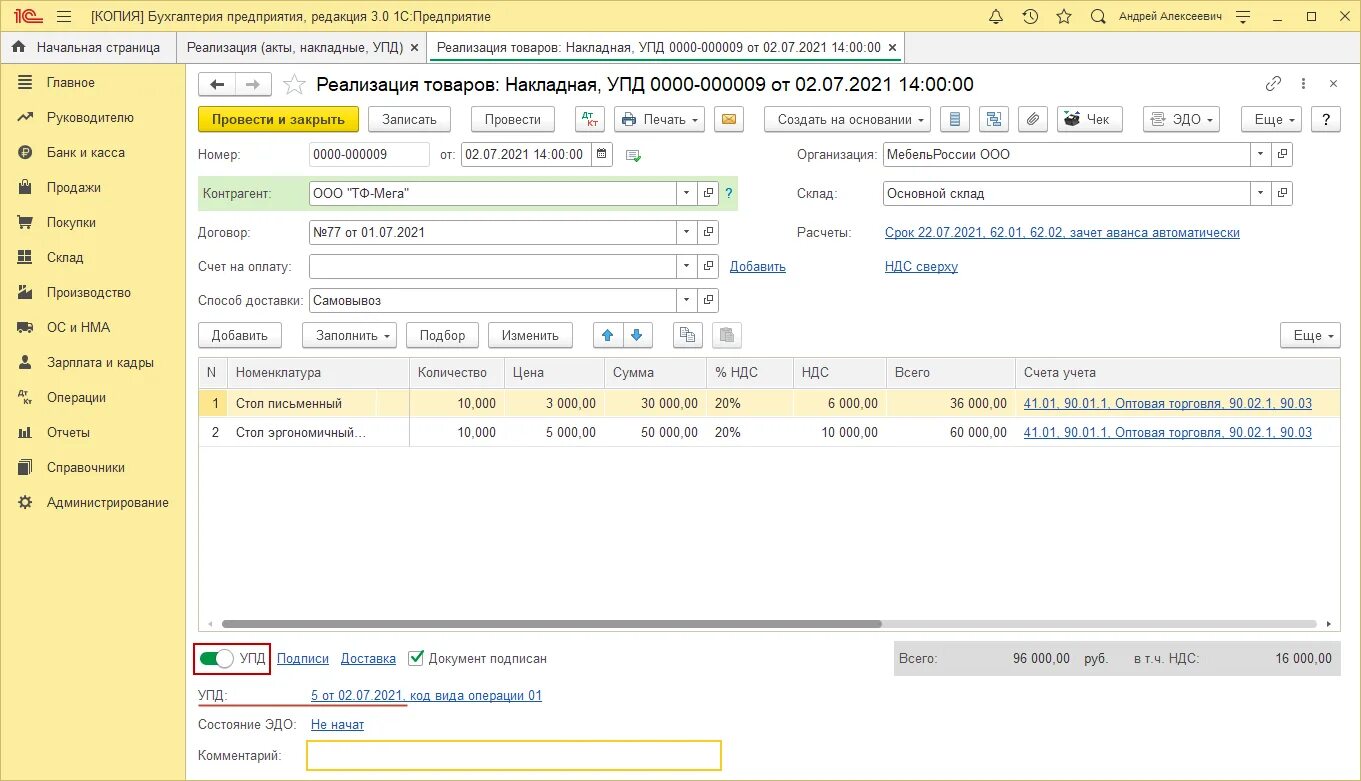
Task: Open notifications bell icon
Action: [x=996, y=16]
